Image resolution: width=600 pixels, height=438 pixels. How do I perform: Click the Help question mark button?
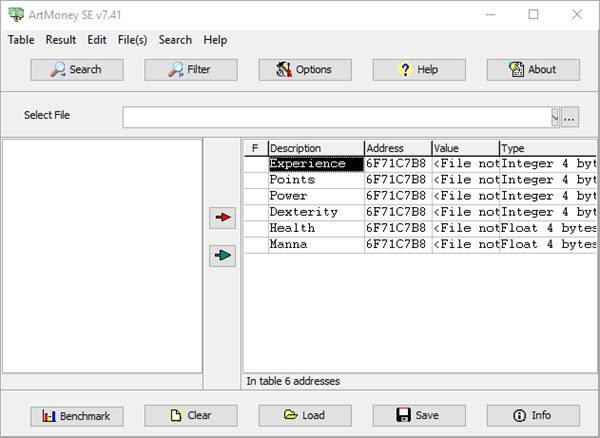(x=419, y=70)
